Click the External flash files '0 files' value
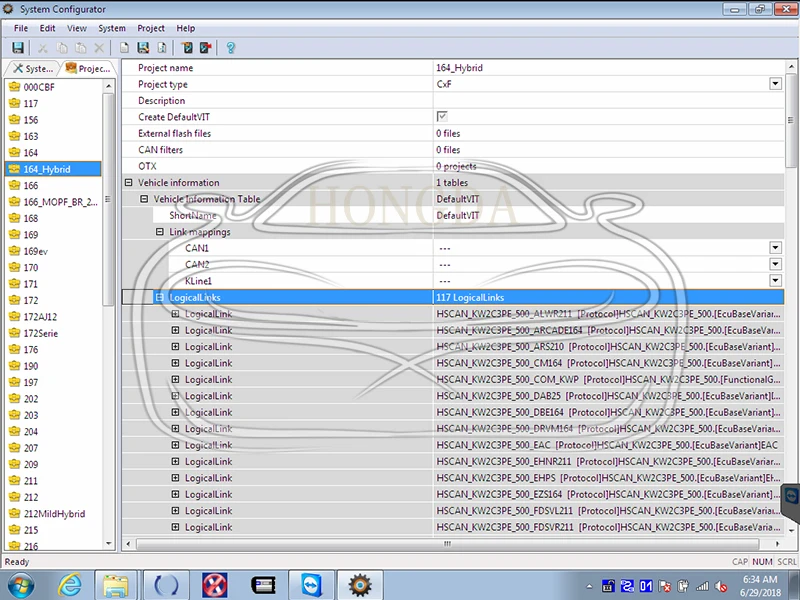 448,133
